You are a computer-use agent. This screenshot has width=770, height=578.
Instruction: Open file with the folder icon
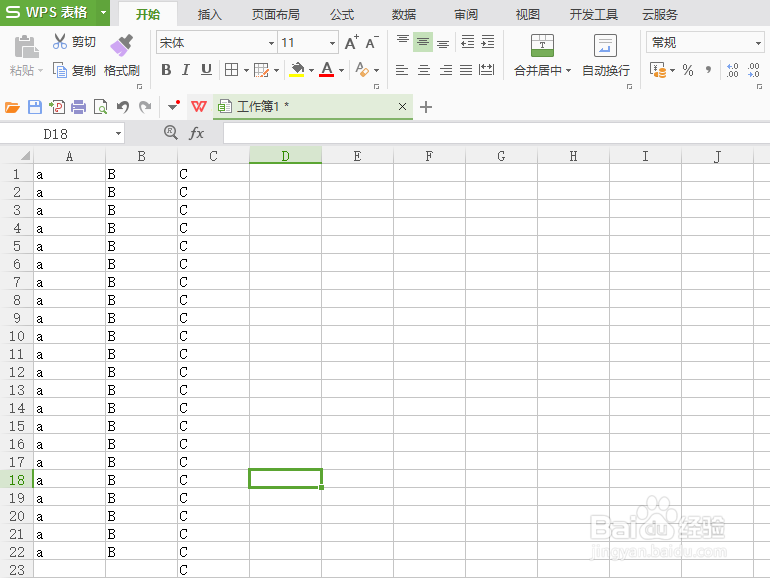coord(12,107)
